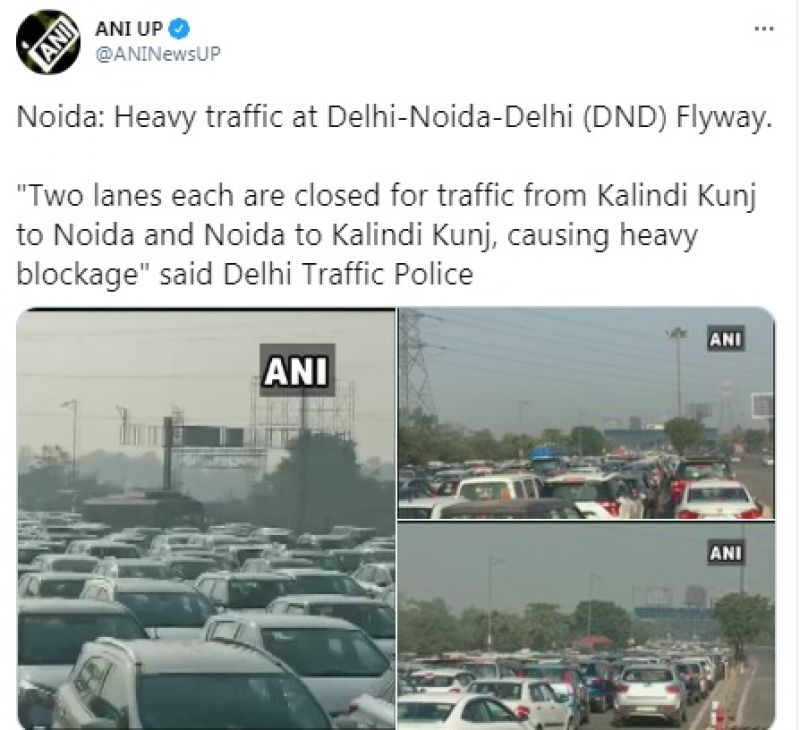The width and height of the screenshot is (800, 730).
Task: Click the ANI watermark on top-right photo
Action: (x=725, y=339)
